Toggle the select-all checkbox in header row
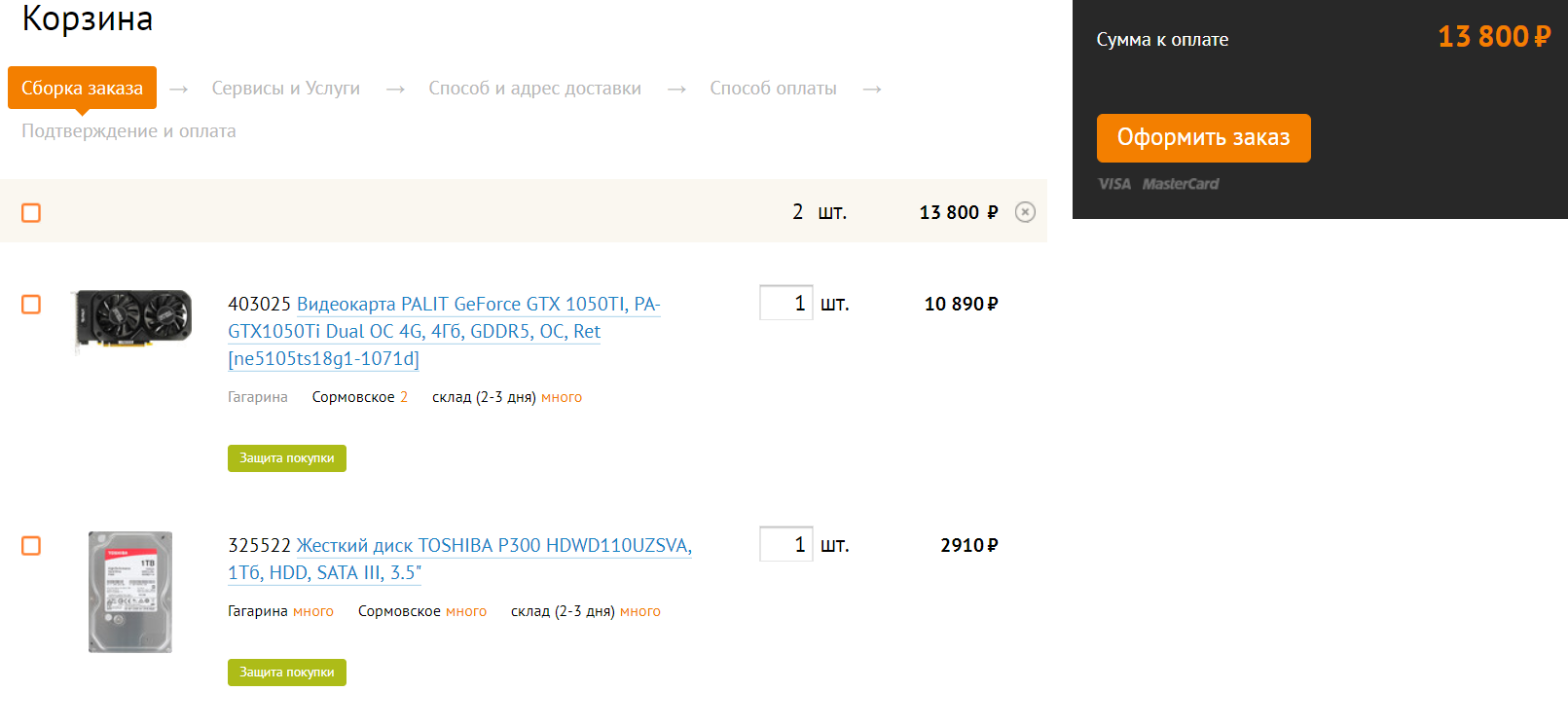The image size is (1568, 728). pyautogui.click(x=31, y=212)
